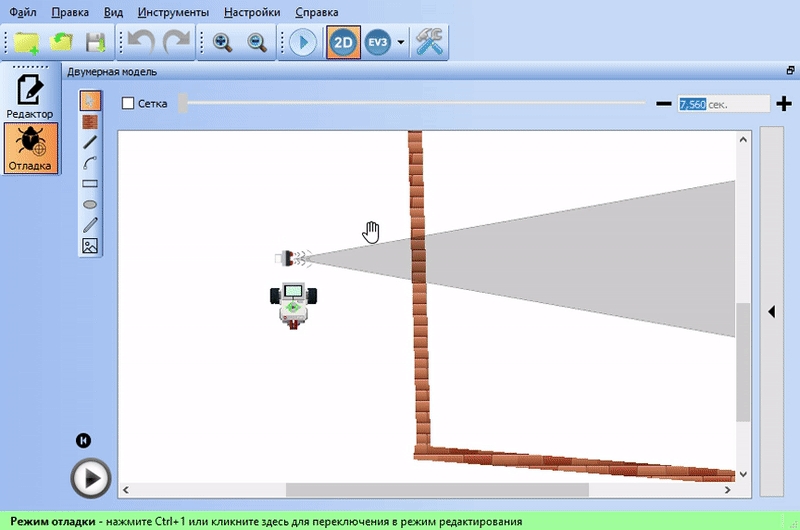800x530 pixels.
Task: Choose the curve drawing tool
Action: [x=90, y=163]
